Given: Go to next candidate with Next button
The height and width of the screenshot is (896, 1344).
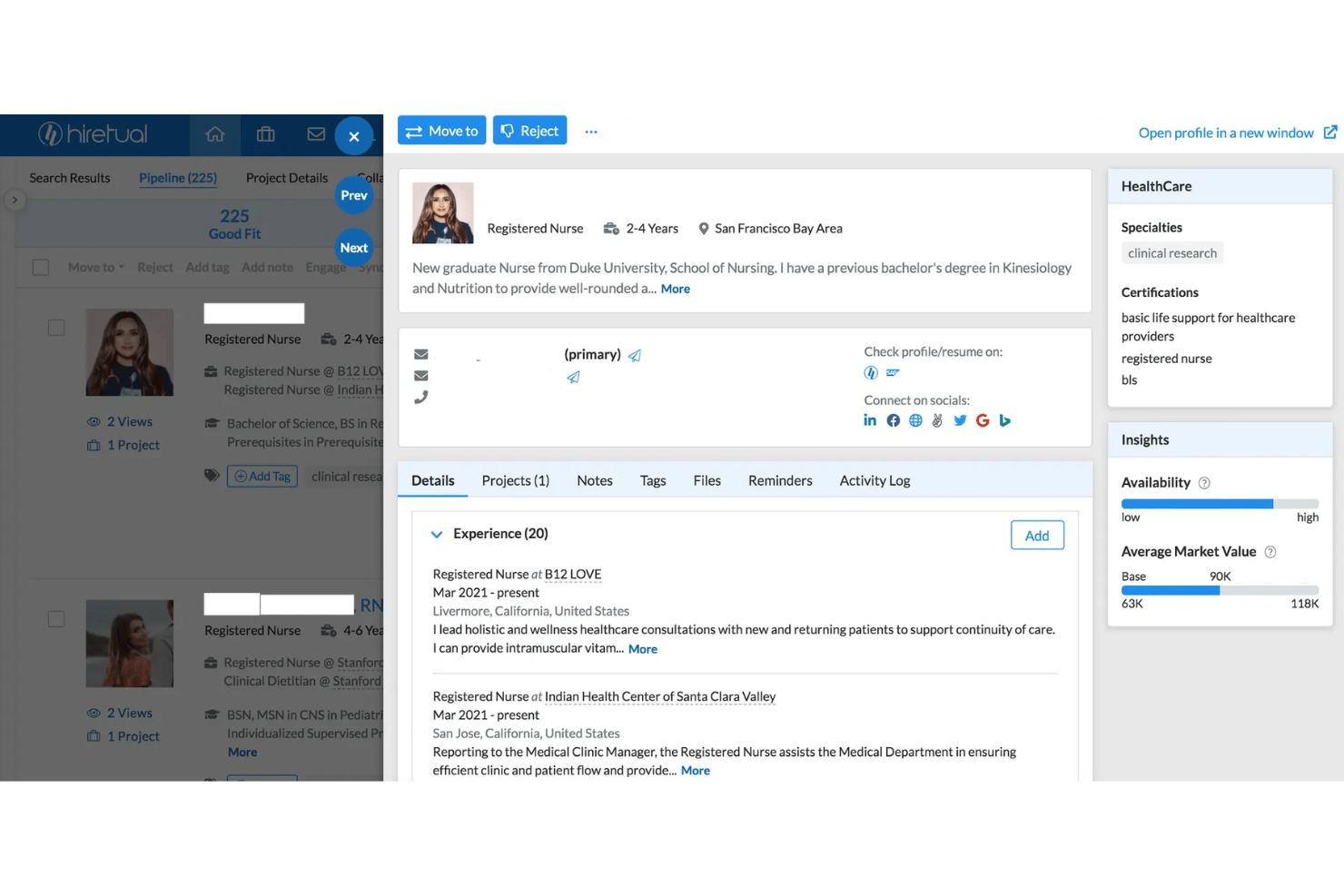Looking at the screenshot, I should pos(354,248).
